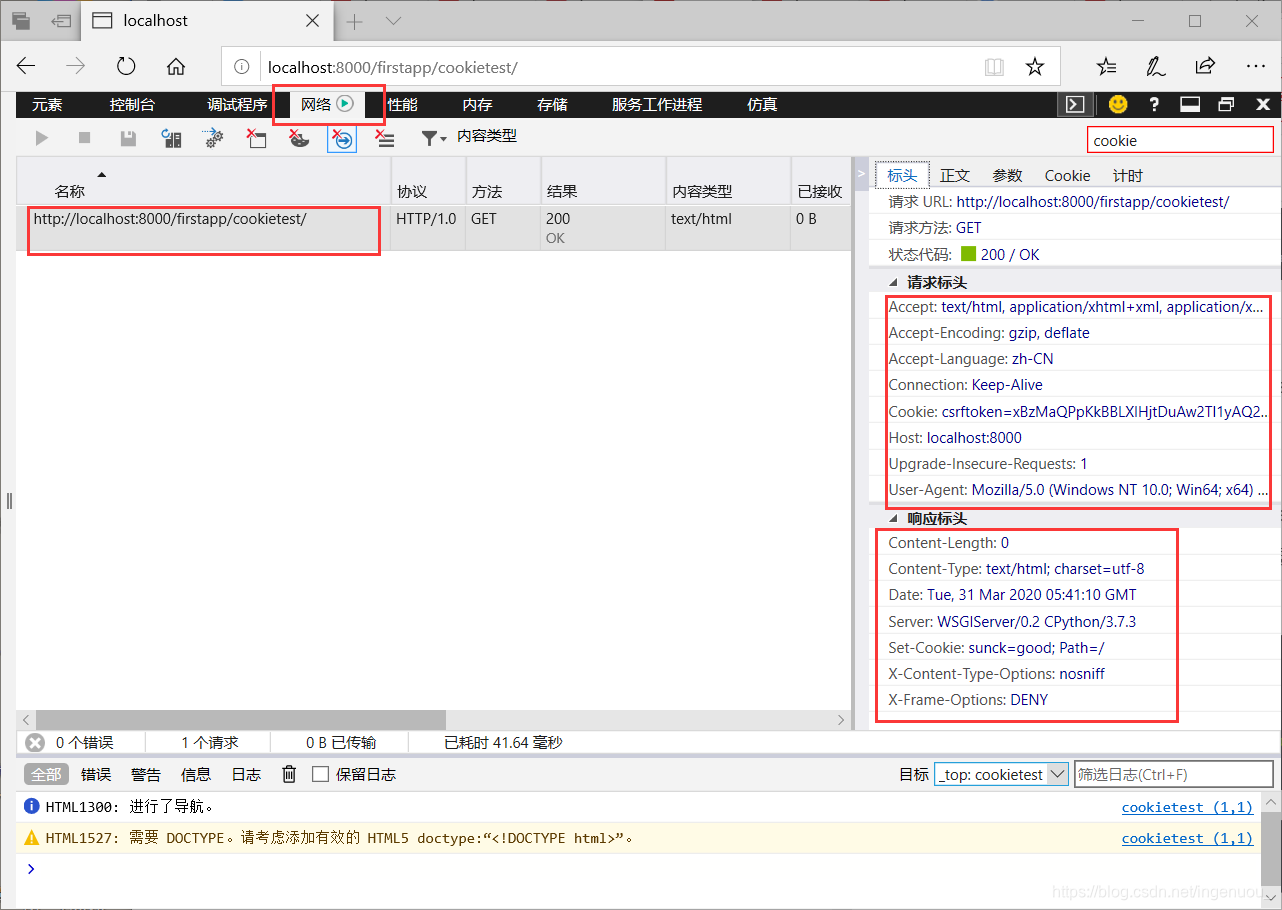Show the console drawer via prompt icon
Viewport: 1282px width, 910px height.
coord(1073,104)
